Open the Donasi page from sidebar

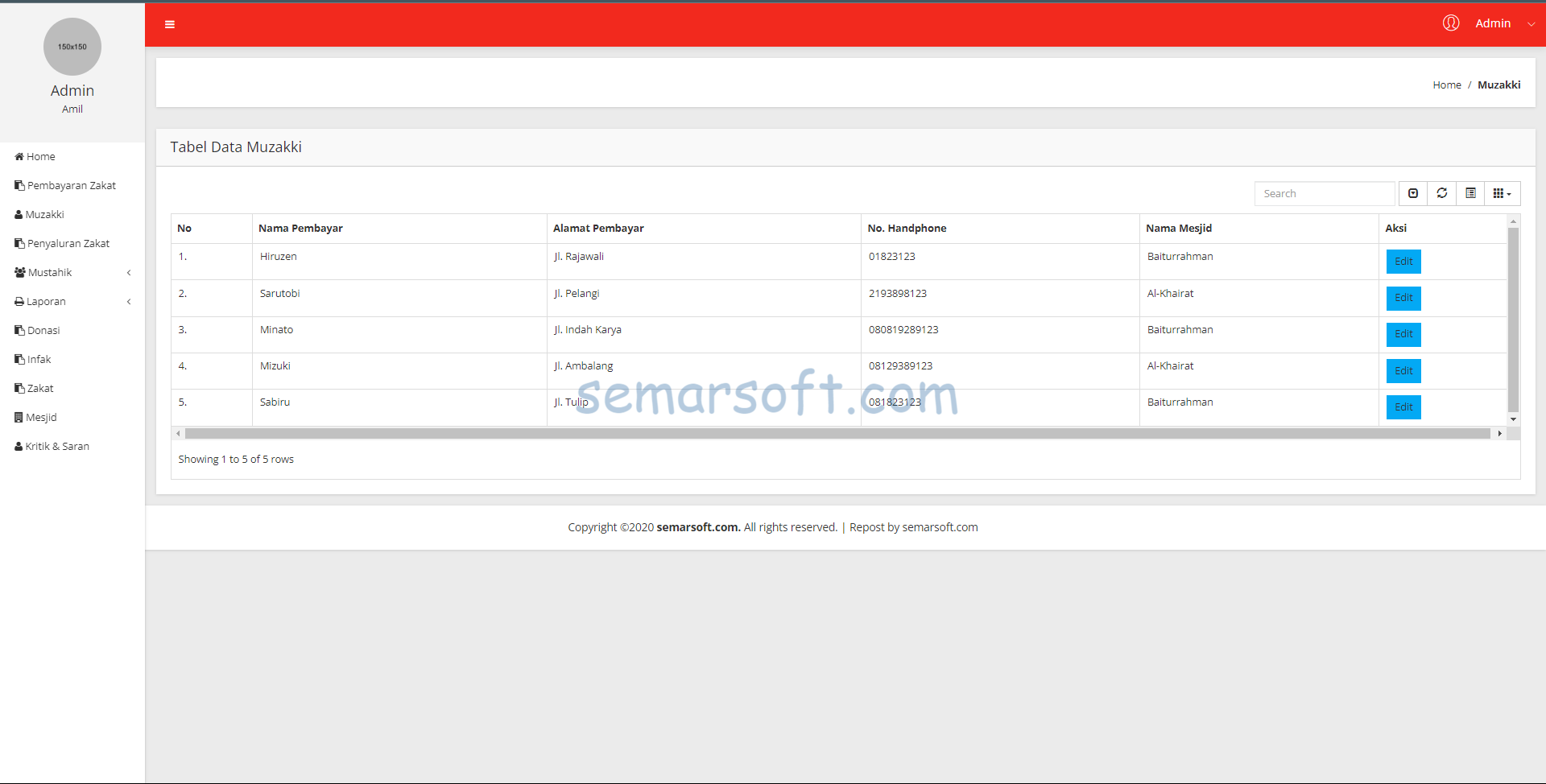[x=42, y=330]
